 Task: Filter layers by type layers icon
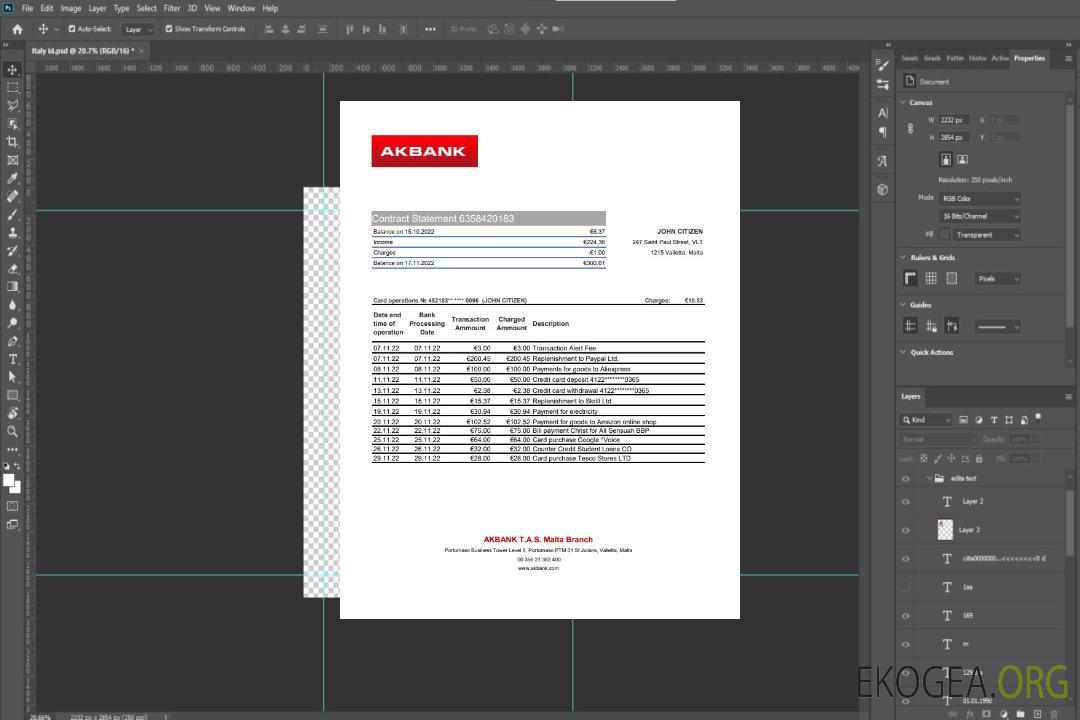(x=994, y=420)
